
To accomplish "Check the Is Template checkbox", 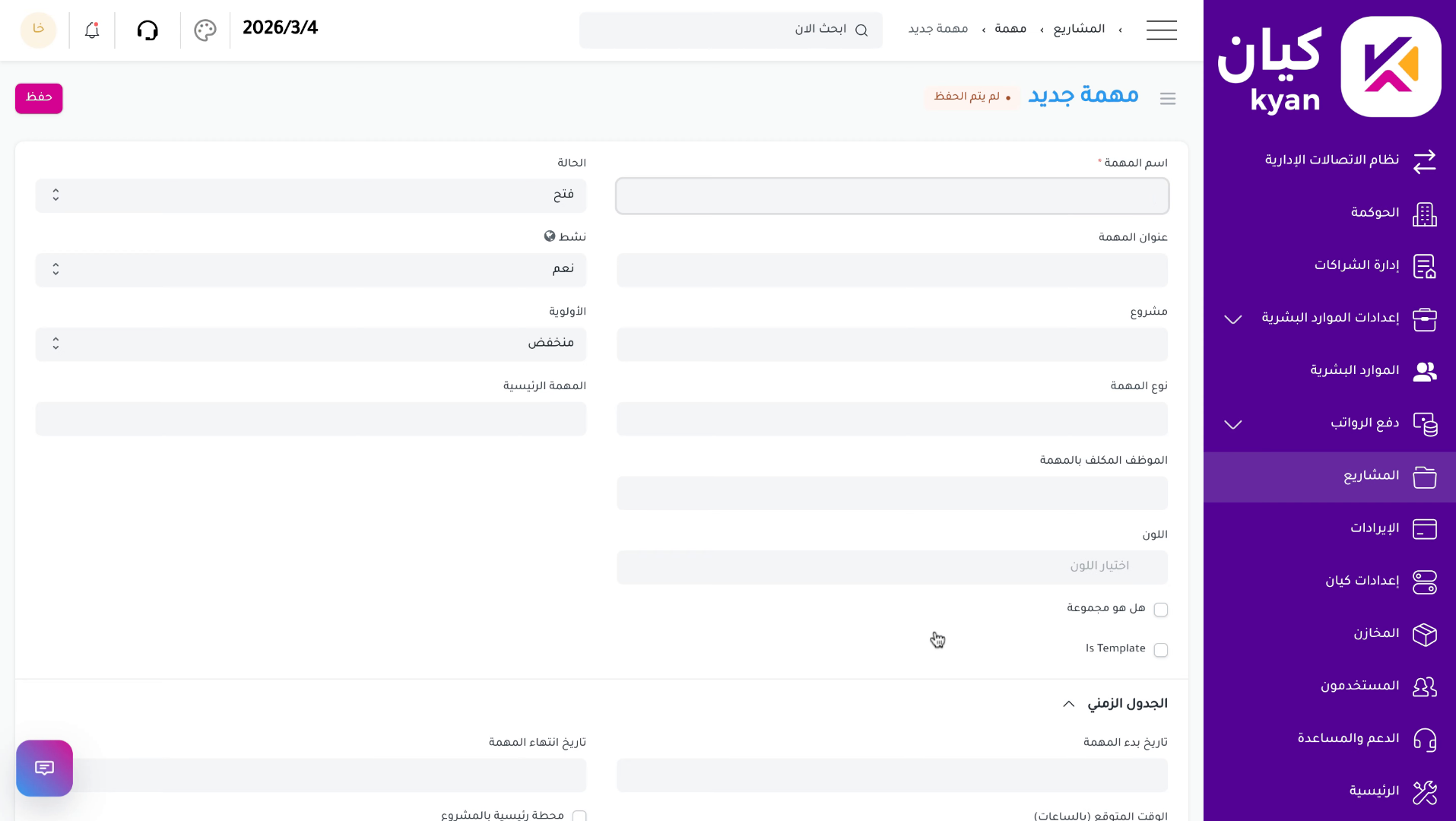I will (1161, 650).
